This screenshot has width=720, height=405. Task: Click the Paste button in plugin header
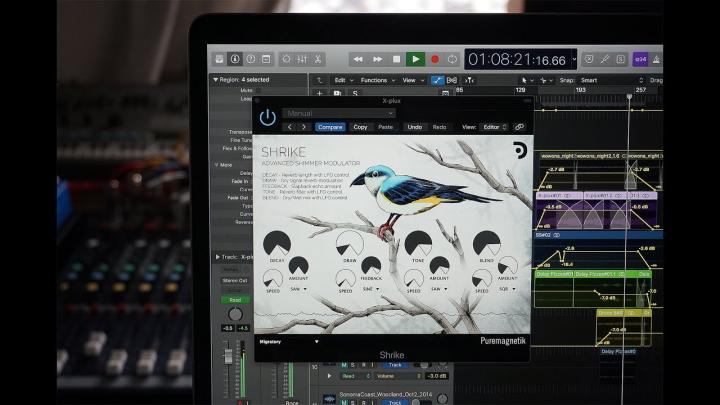pyautogui.click(x=386, y=127)
